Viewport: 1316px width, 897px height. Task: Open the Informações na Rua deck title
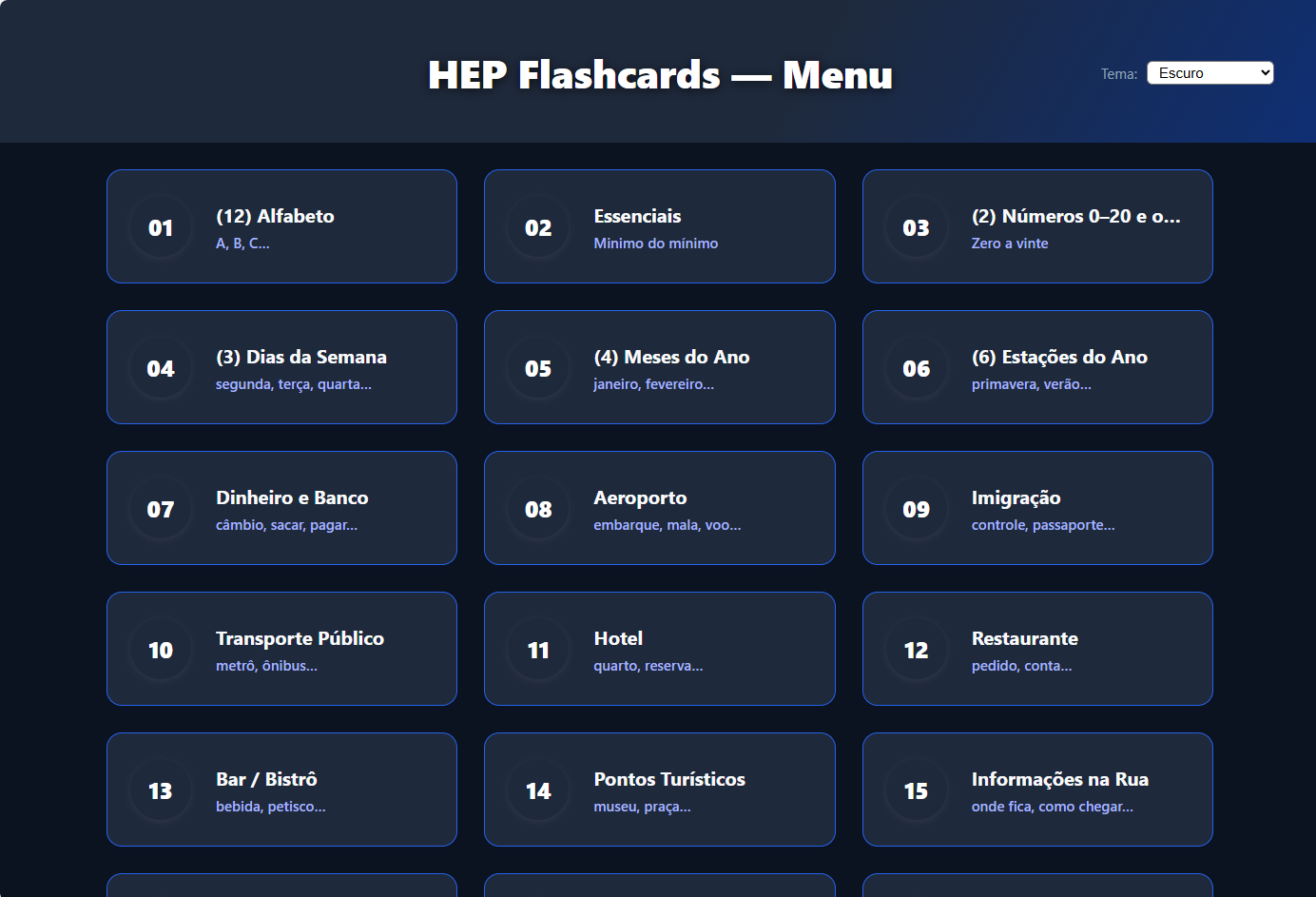[x=1059, y=779]
